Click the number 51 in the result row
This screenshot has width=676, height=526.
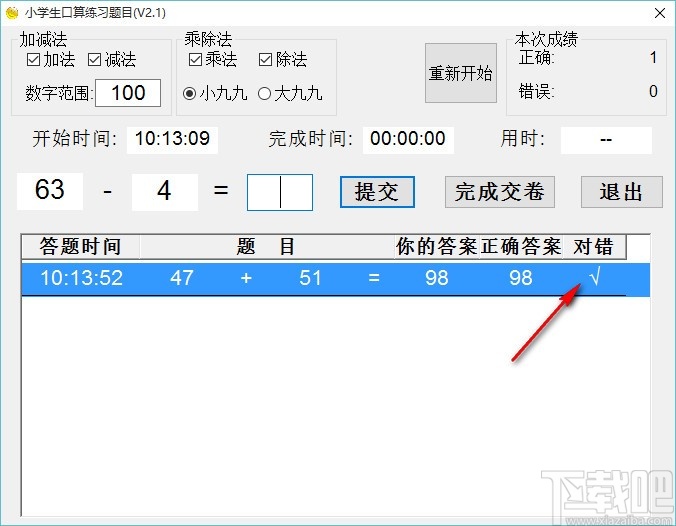tap(310, 278)
